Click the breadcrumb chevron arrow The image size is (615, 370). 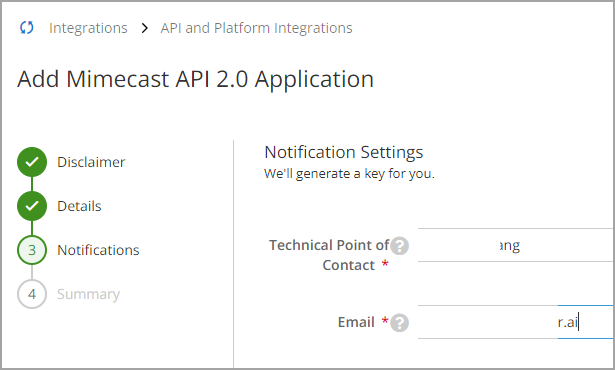click(144, 28)
